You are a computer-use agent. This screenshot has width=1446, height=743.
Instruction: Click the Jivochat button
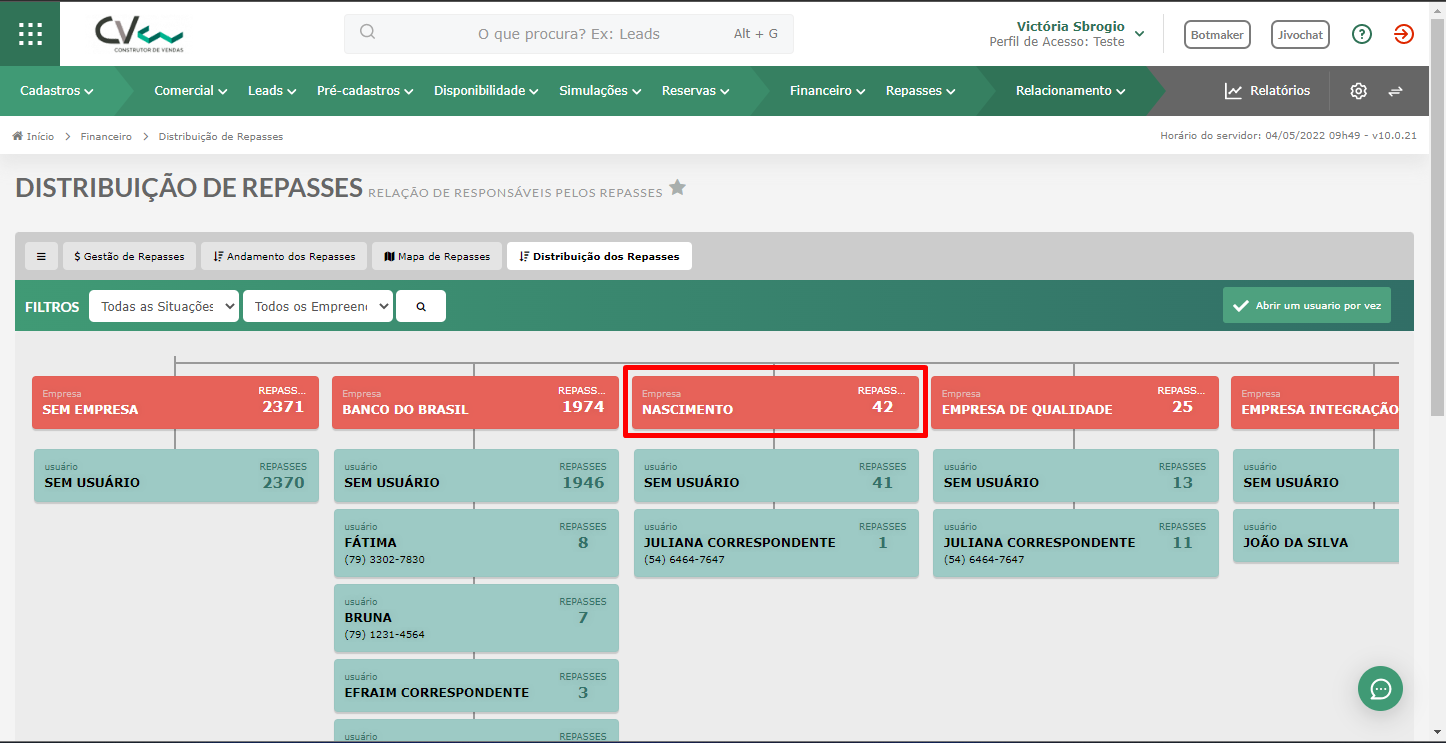click(x=1300, y=34)
